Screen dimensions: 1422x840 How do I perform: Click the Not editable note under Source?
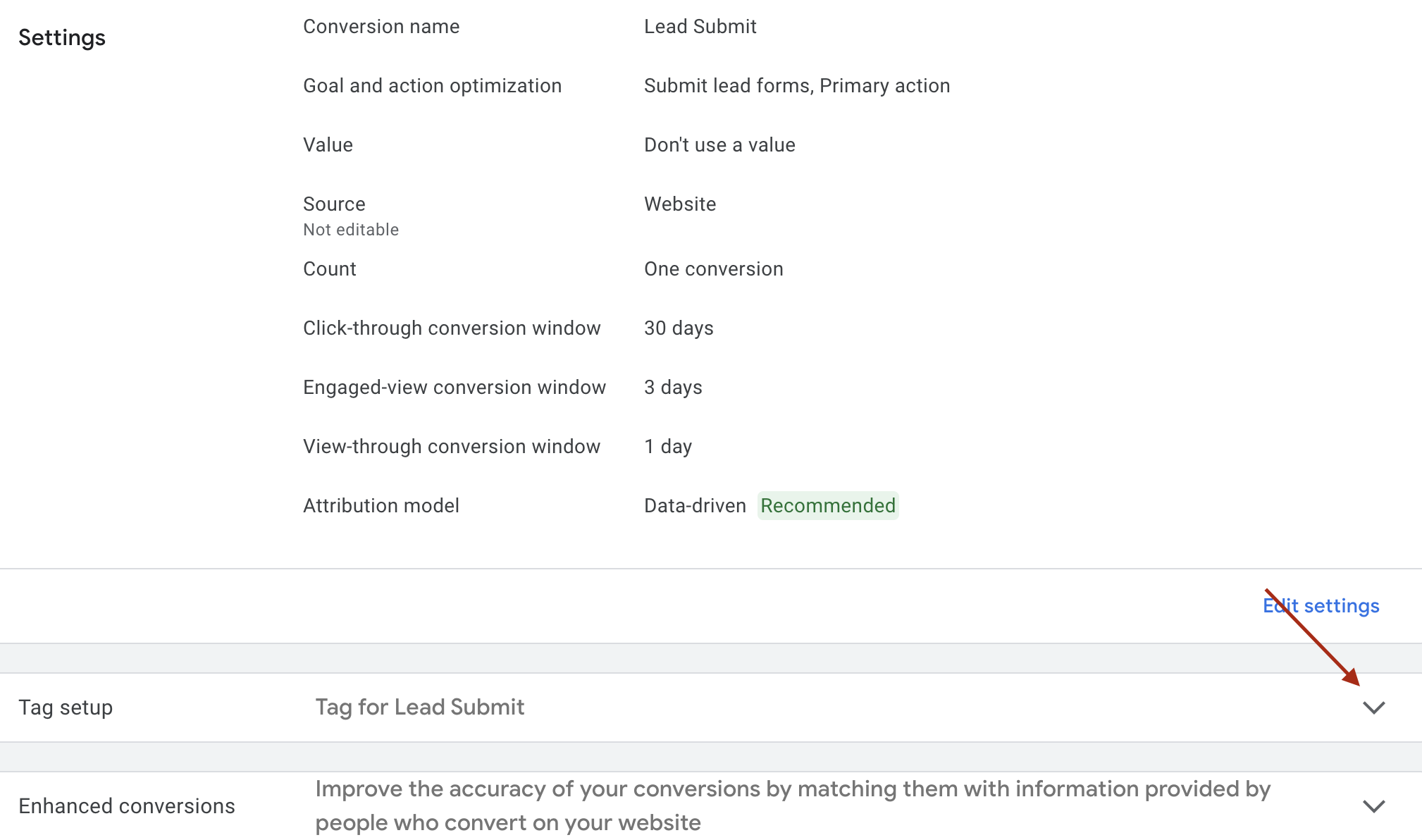(350, 230)
